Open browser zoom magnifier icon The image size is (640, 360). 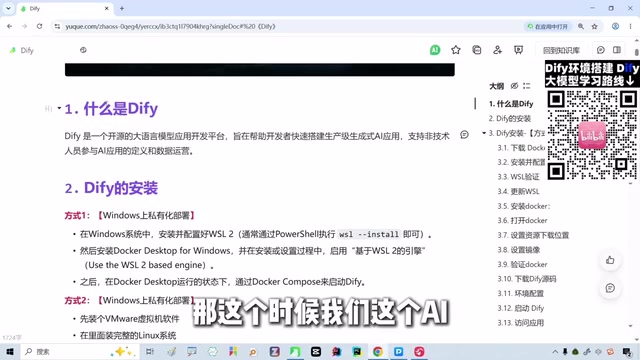tap(580, 26)
